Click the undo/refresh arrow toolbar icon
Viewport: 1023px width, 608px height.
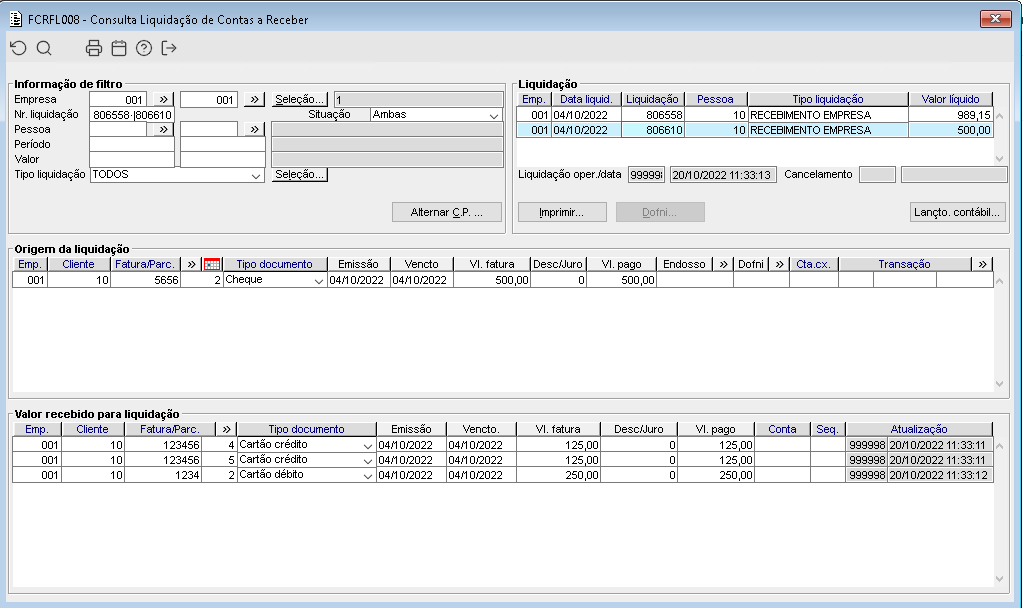[18, 48]
